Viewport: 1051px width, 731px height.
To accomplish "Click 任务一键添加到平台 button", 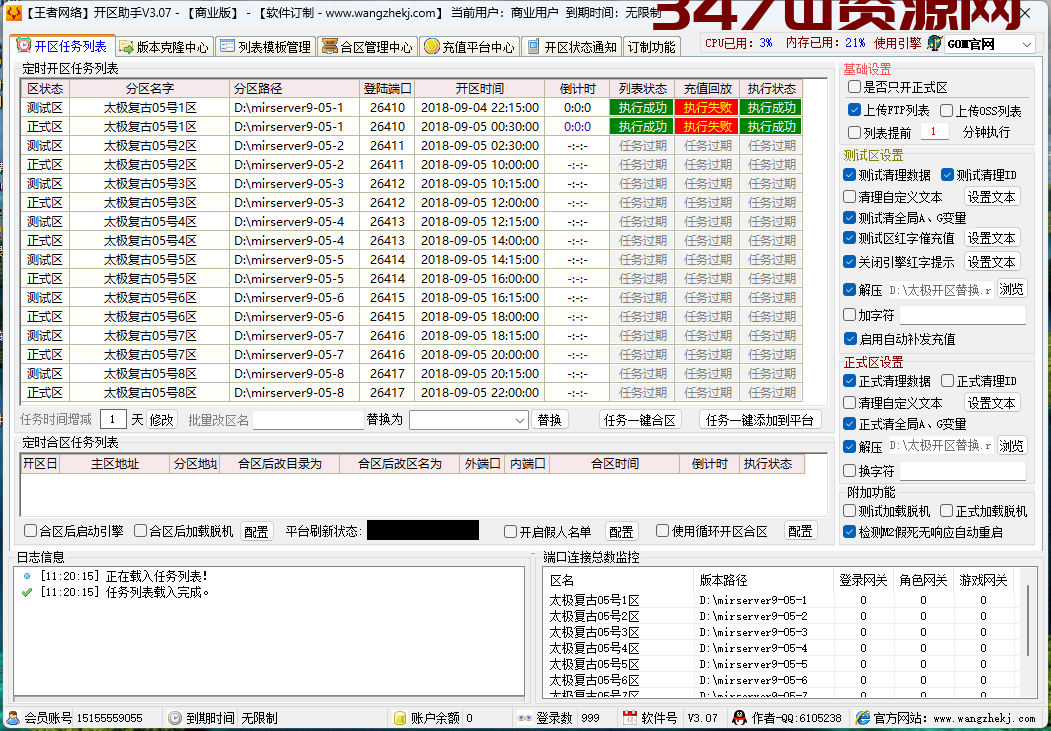I will pyautogui.click(x=760, y=420).
